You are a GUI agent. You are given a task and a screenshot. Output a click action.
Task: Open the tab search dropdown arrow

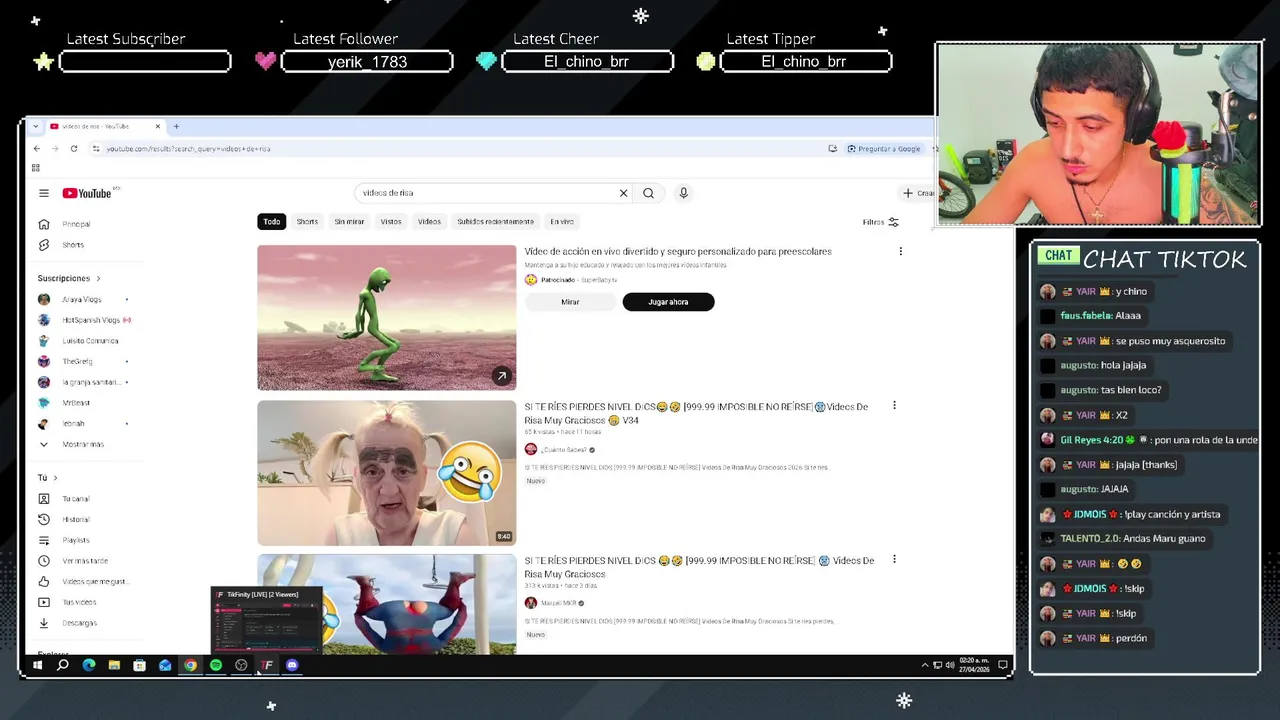[36, 126]
